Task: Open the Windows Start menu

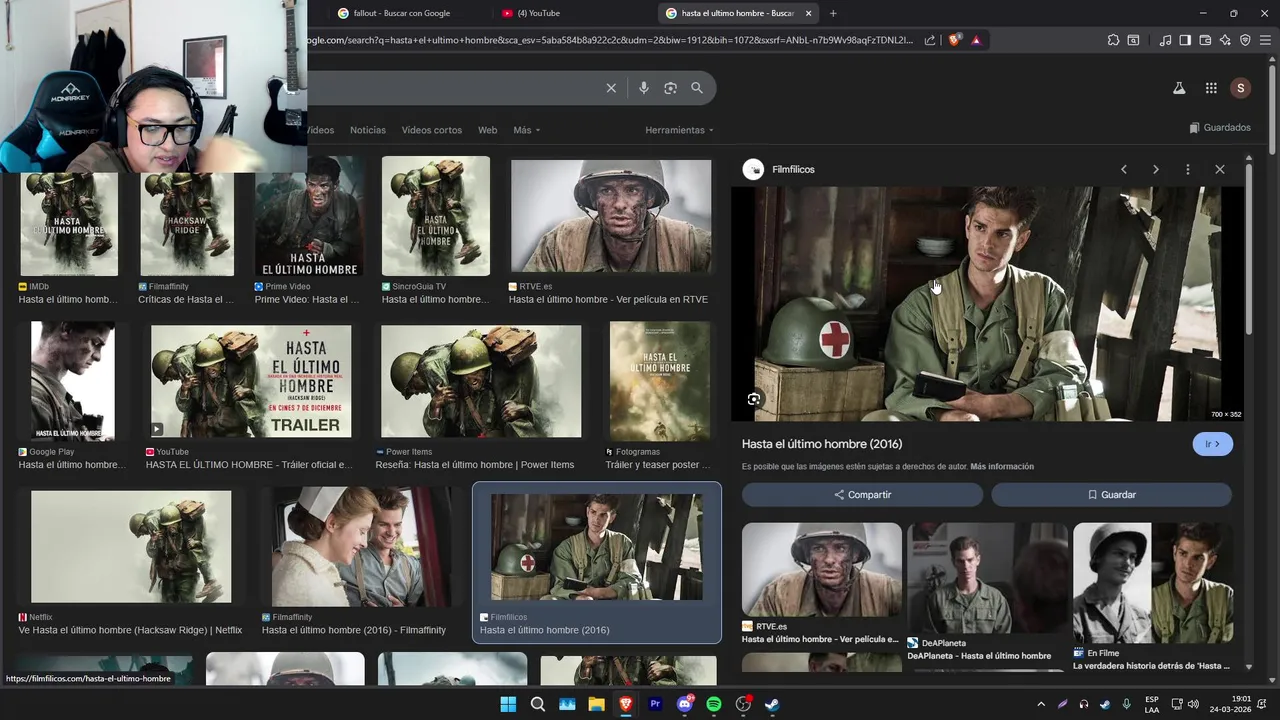Action: click(x=508, y=704)
